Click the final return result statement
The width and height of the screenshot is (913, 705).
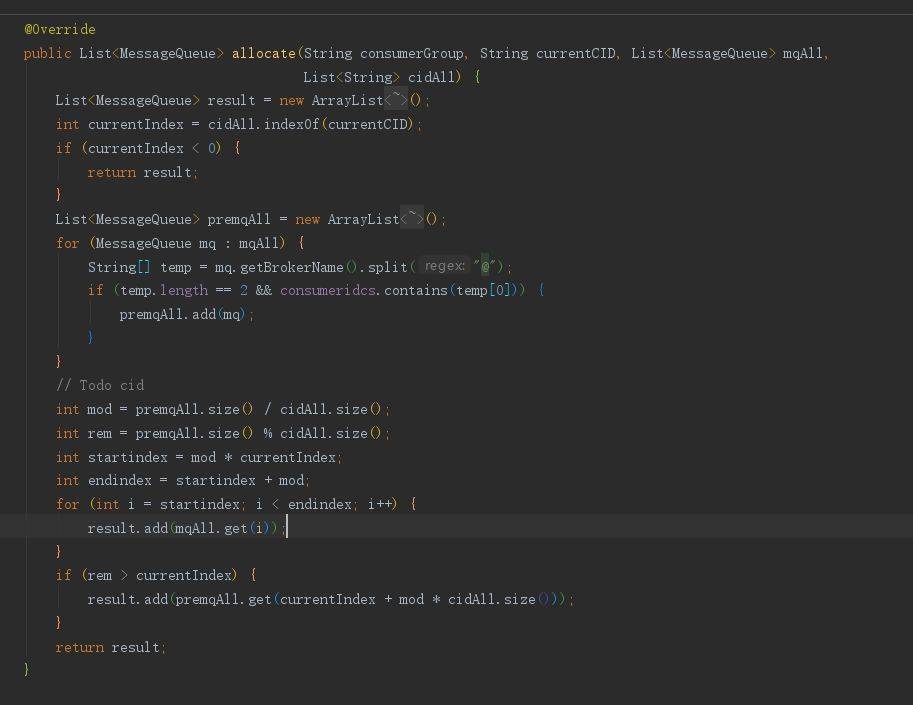click(x=110, y=647)
